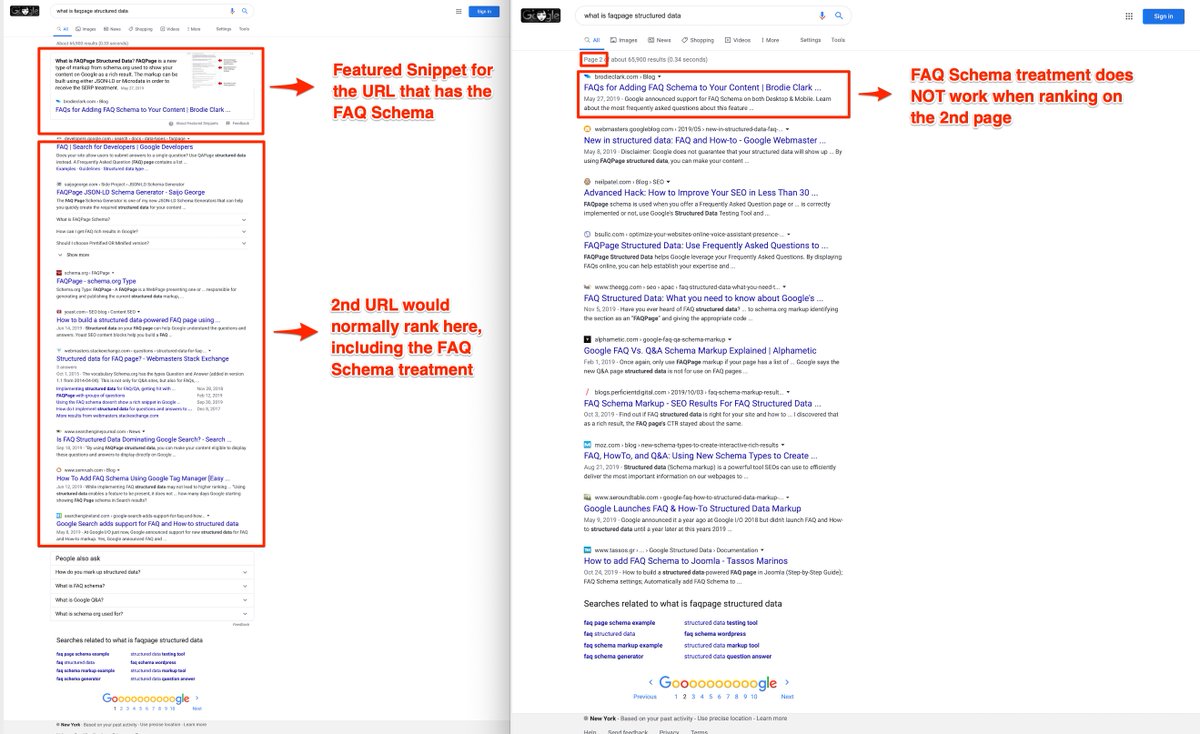Expand 'Should I choose Prettified OR Minified' question
Screen dimensions: 1200x734
point(152,242)
